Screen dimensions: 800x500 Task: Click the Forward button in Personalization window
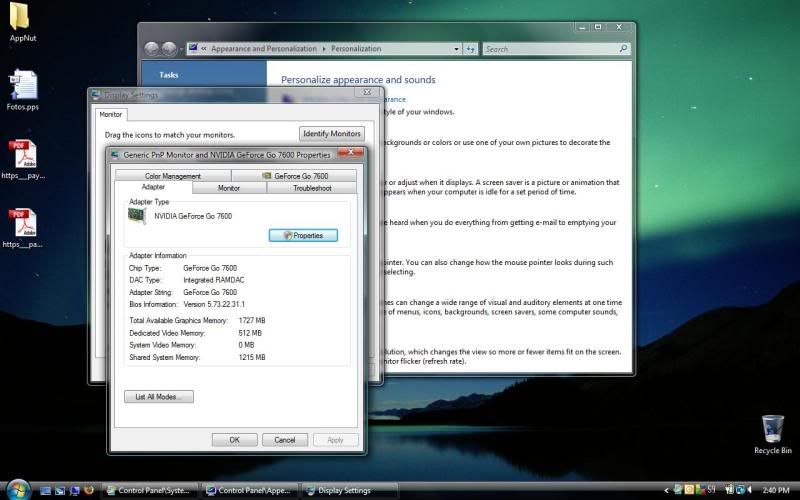169,49
